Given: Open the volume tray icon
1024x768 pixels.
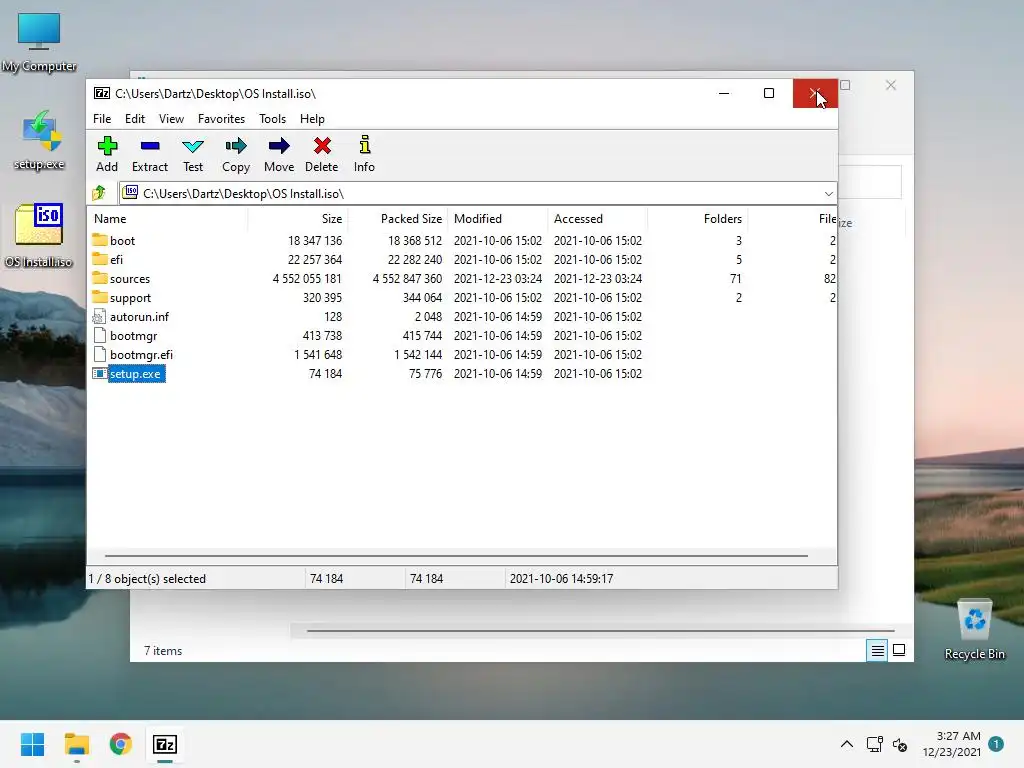Looking at the screenshot, I should tap(900, 744).
